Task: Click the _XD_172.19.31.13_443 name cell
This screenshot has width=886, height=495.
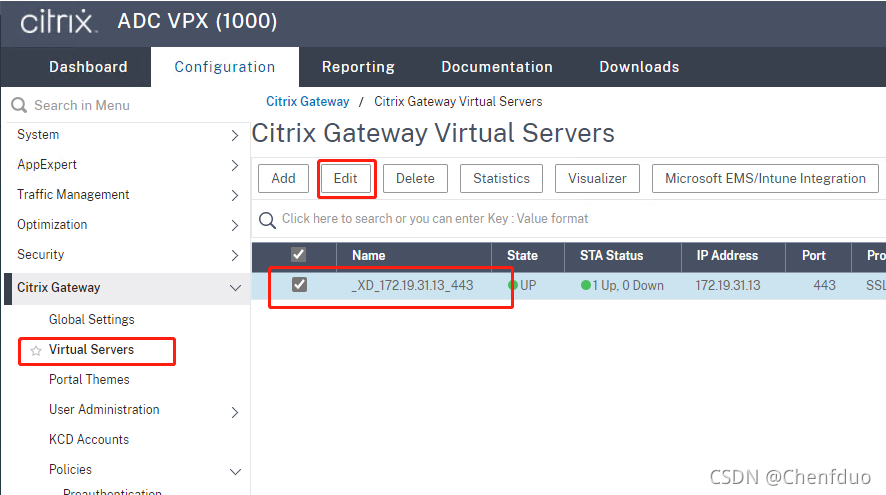Action: pyautogui.click(x=412, y=285)
